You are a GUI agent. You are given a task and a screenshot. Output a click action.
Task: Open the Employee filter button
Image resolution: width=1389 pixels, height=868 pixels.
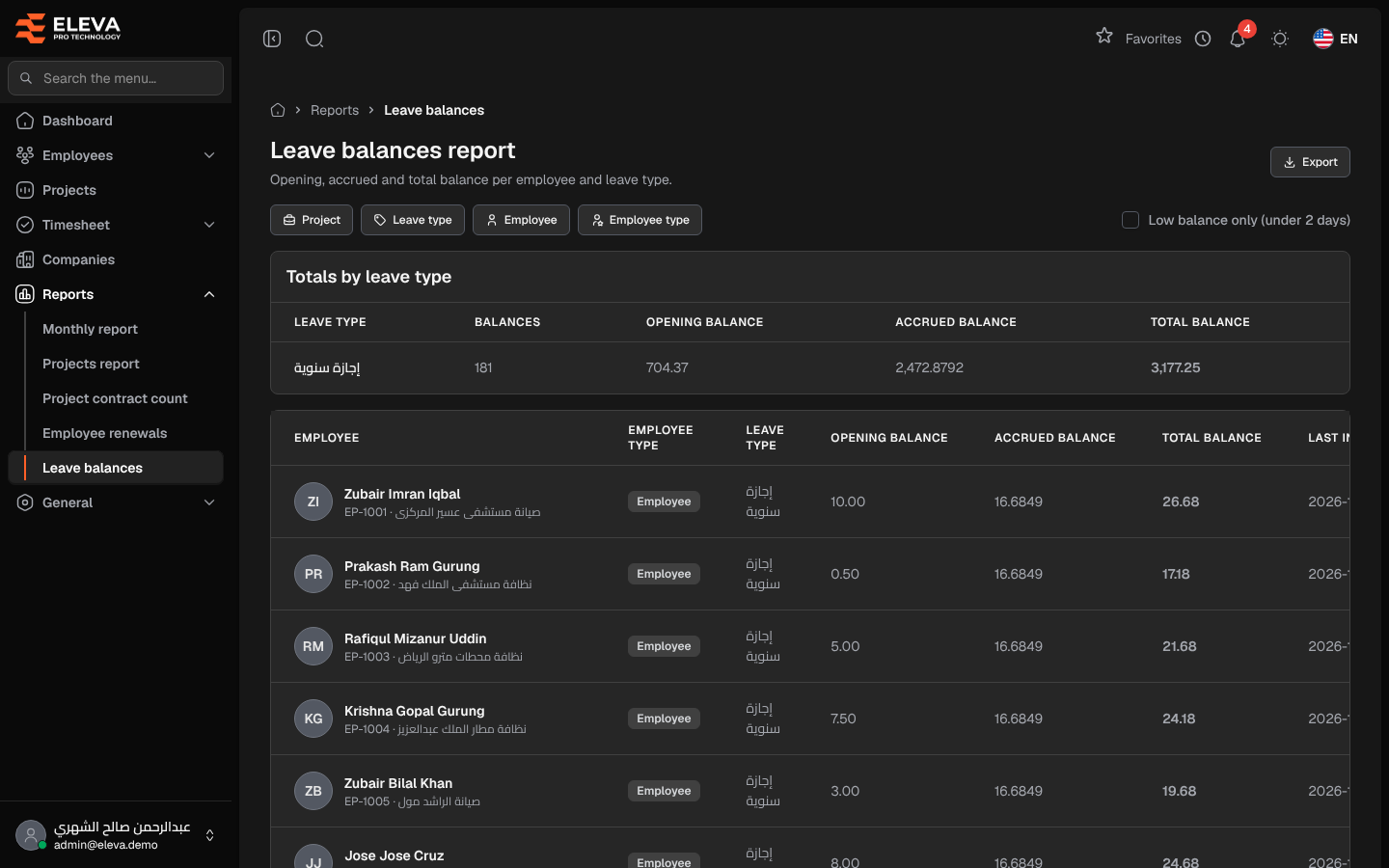click(x=521, y=220)
